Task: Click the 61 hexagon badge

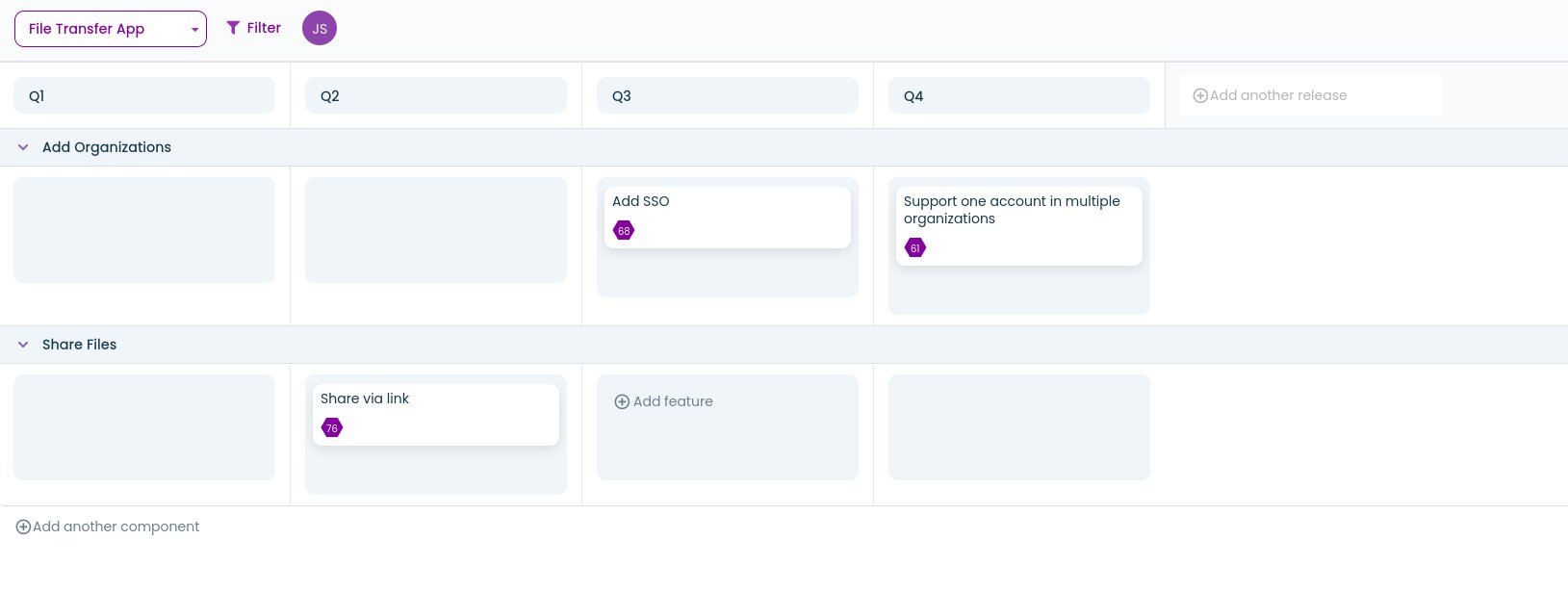Action: (x=915, y=248)
